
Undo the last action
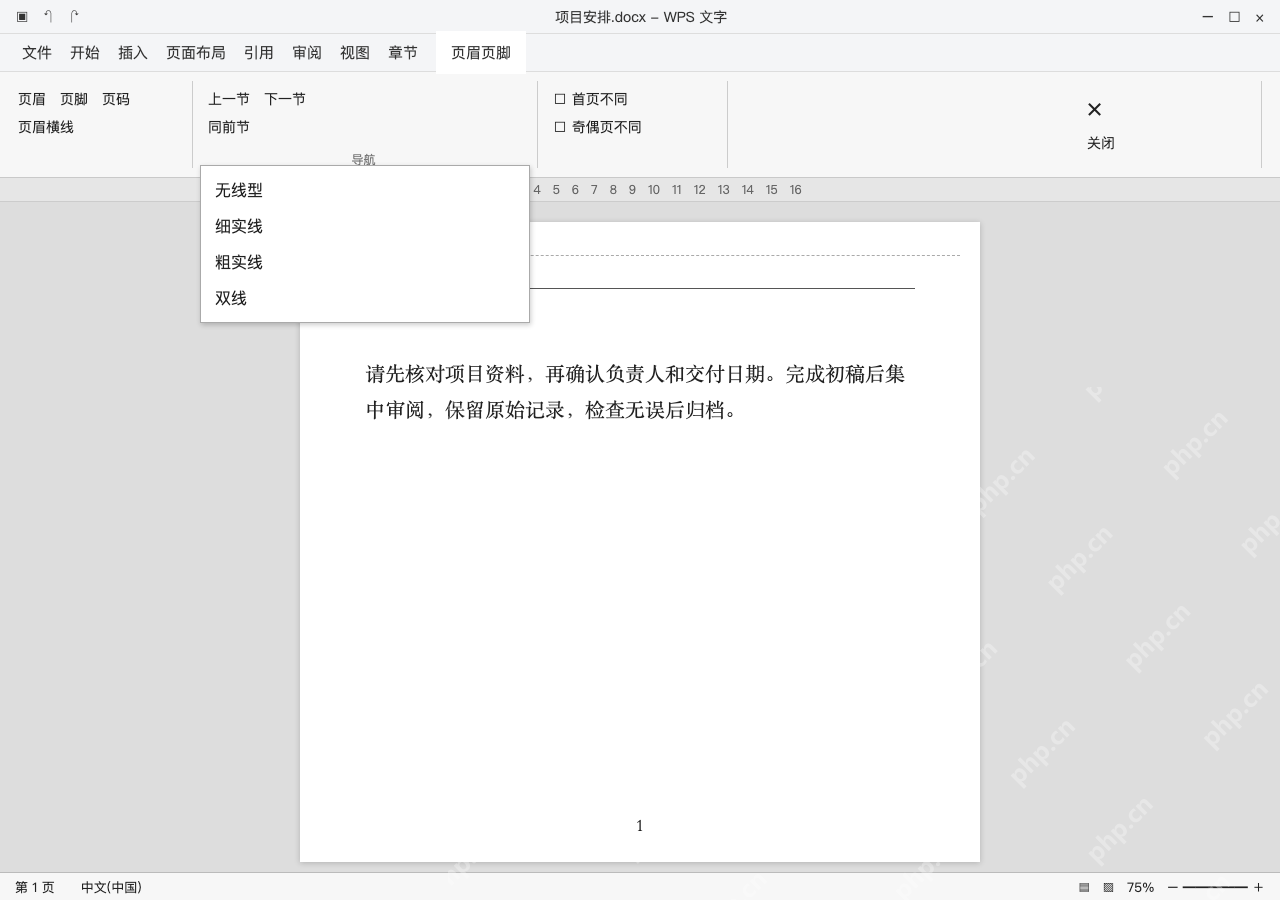(x=48, y=17)
